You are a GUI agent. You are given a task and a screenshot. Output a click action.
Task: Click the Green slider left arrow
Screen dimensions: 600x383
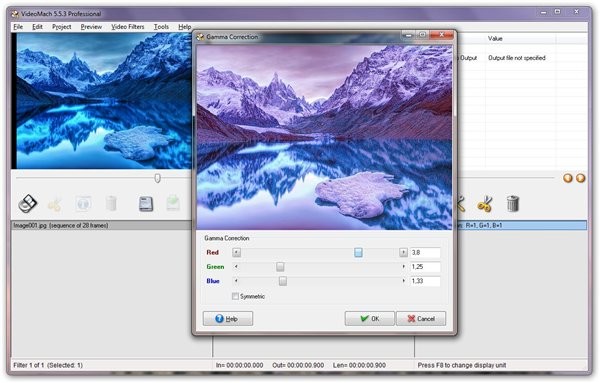tap(236, 267)
